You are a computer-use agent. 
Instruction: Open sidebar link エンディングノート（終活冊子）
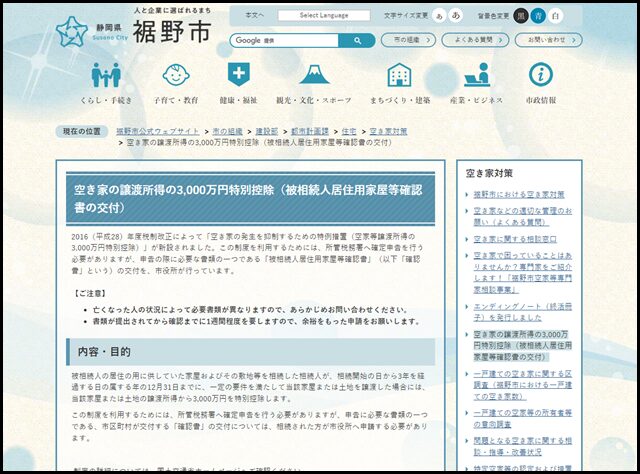pos(523,312)
